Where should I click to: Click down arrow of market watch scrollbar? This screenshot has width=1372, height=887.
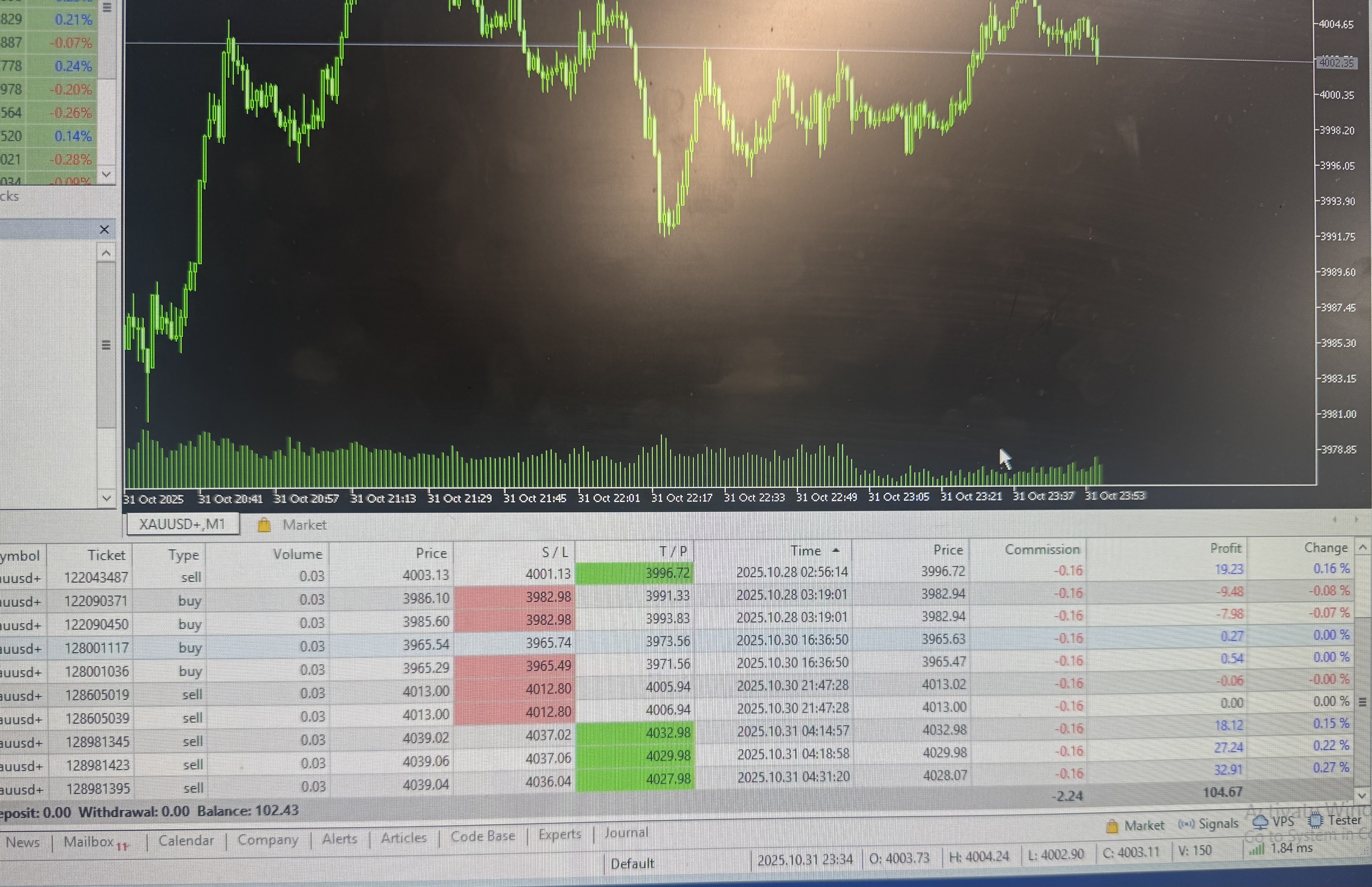tap(106, 174)
